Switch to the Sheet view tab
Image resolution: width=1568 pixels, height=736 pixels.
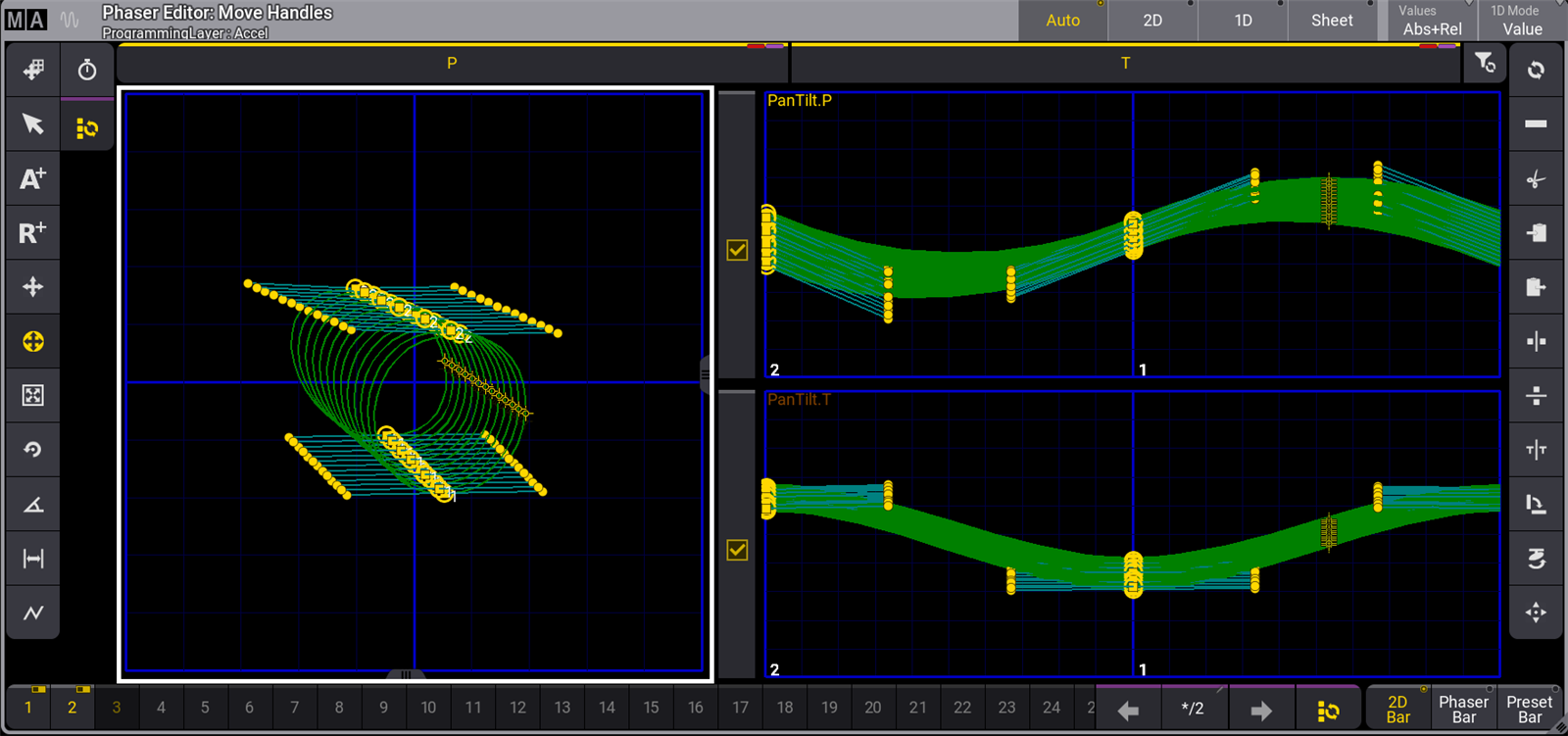pos(1332,21)
